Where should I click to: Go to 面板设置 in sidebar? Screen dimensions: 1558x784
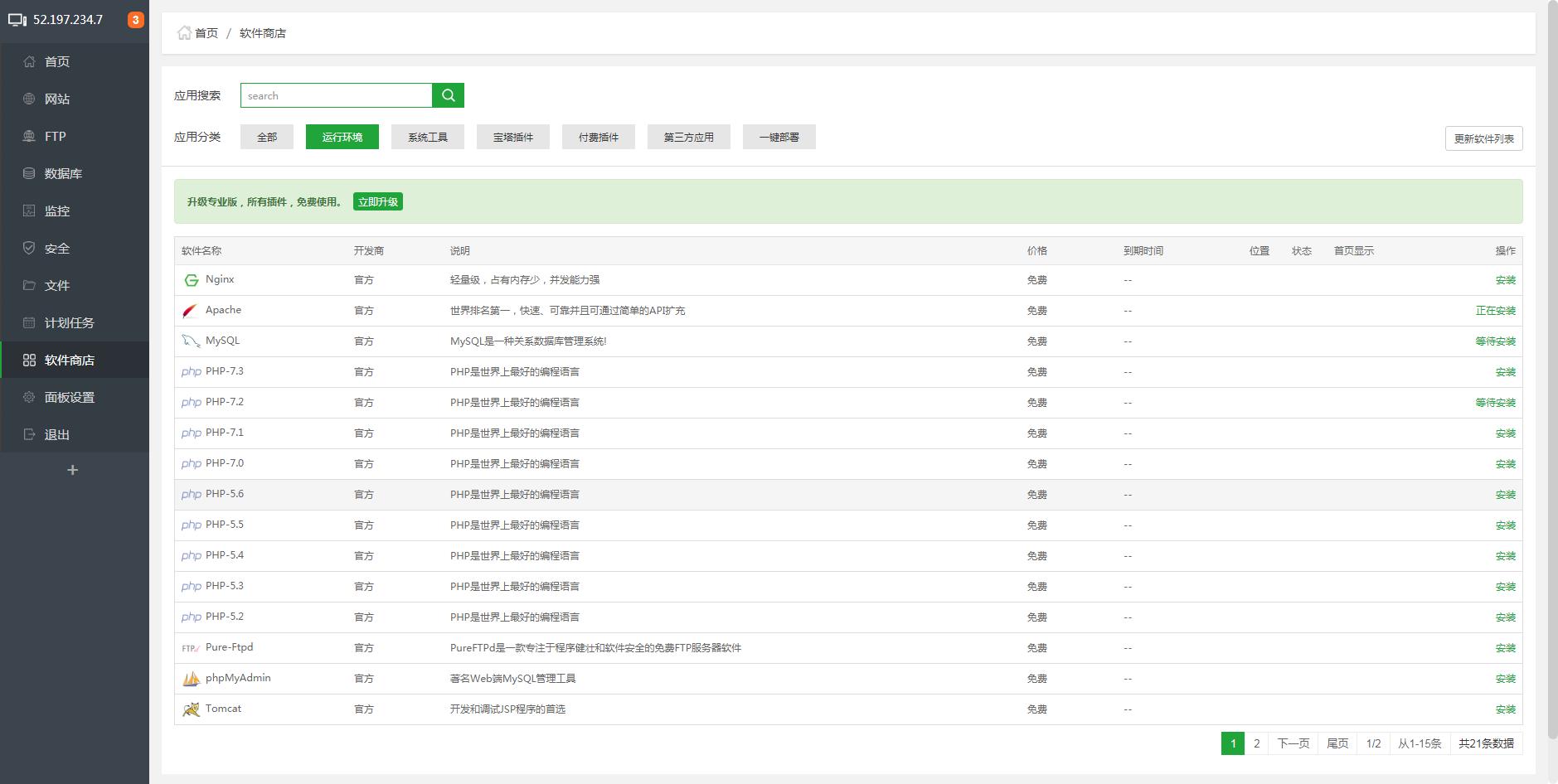70,397
